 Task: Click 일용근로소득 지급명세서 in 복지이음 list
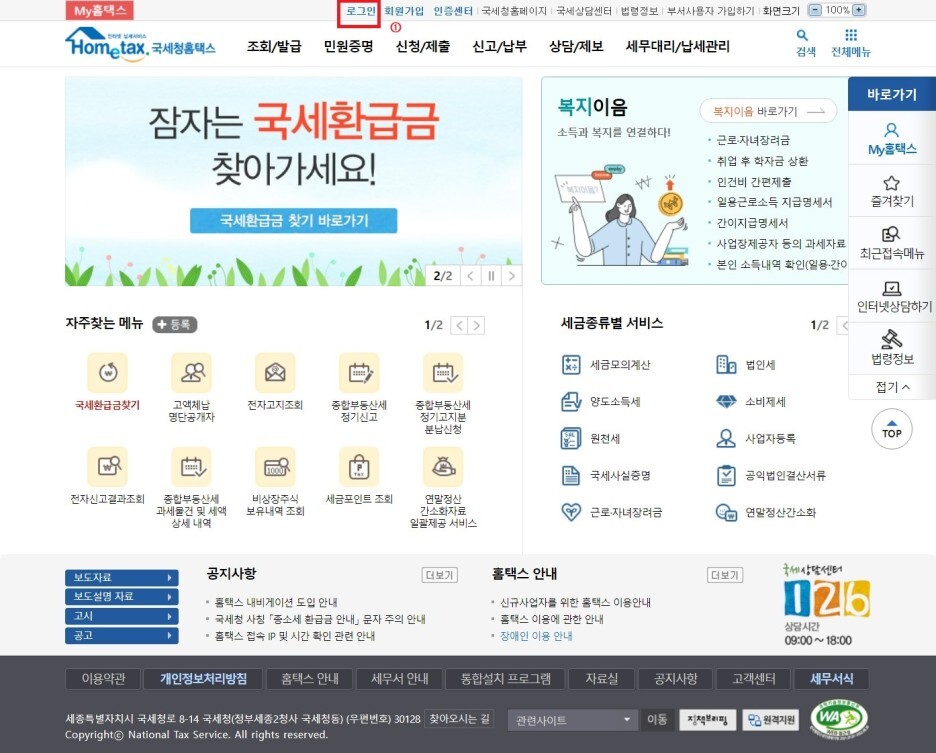point(774,202)
